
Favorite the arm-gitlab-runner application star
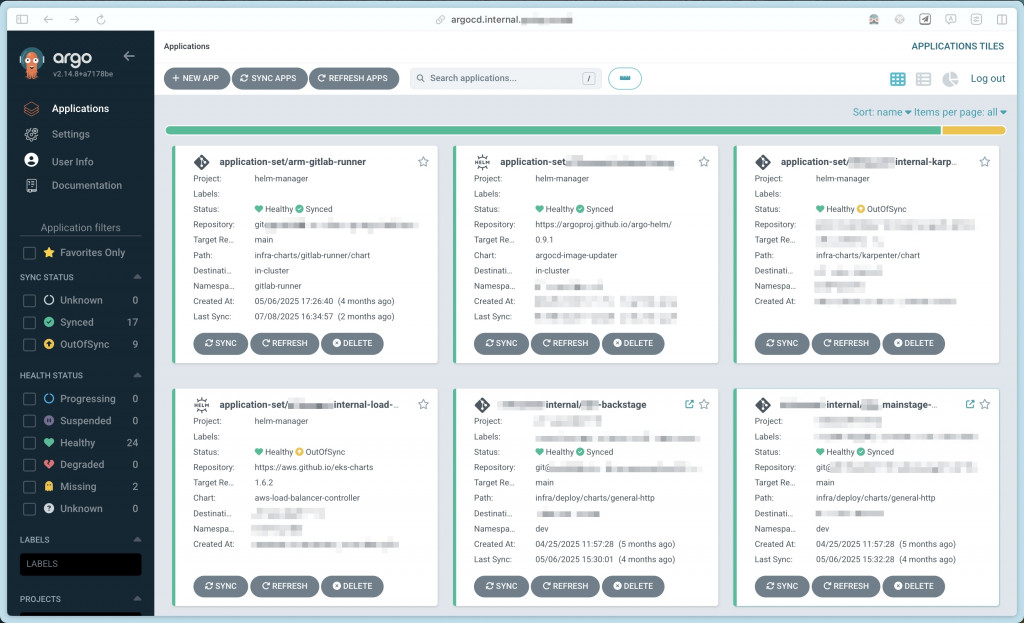coord(423,161)
